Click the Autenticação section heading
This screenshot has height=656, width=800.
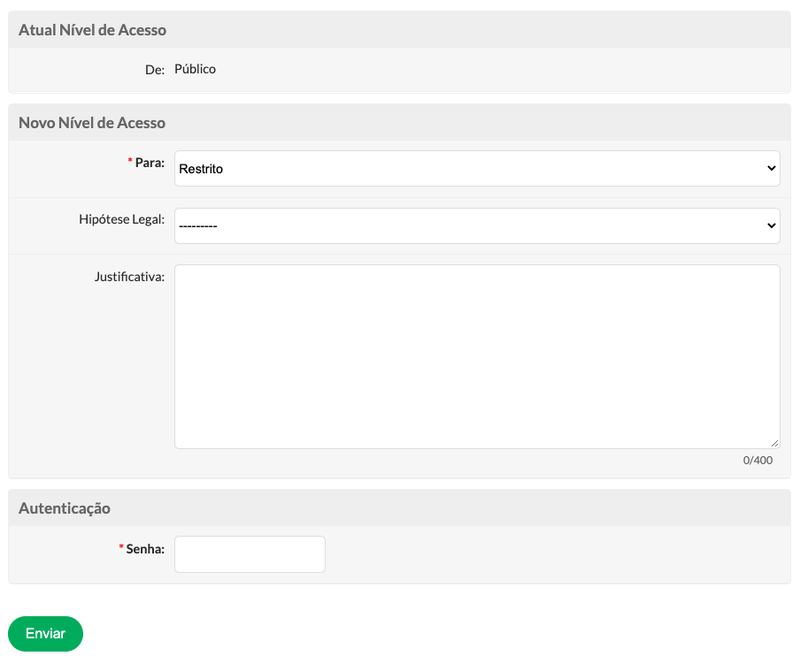click(64, 509)
